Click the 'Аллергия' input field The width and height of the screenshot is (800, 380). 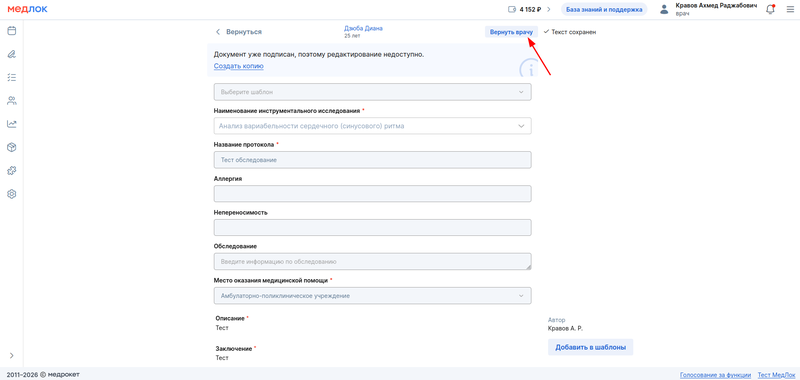point(372,194)
